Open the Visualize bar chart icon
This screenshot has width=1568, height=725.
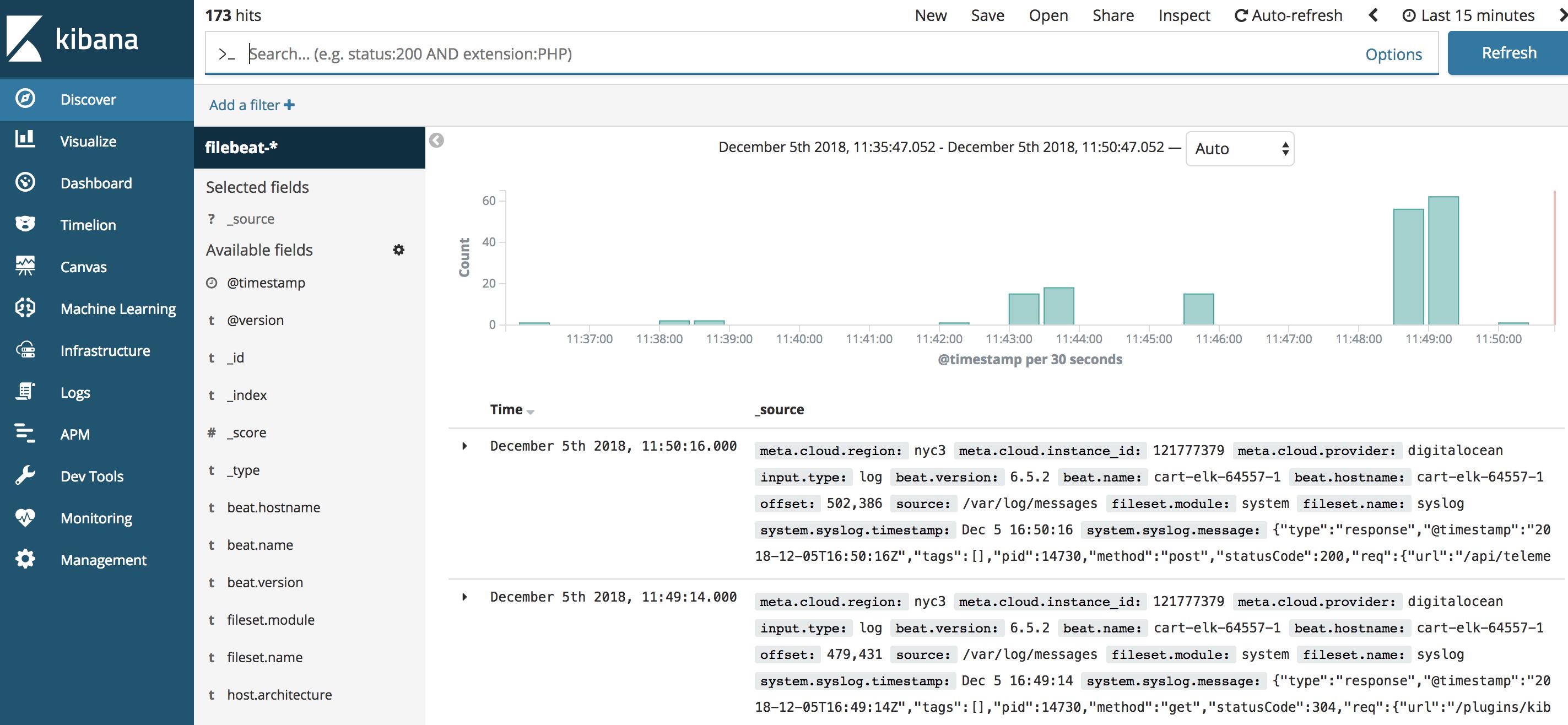coord(25,140)
